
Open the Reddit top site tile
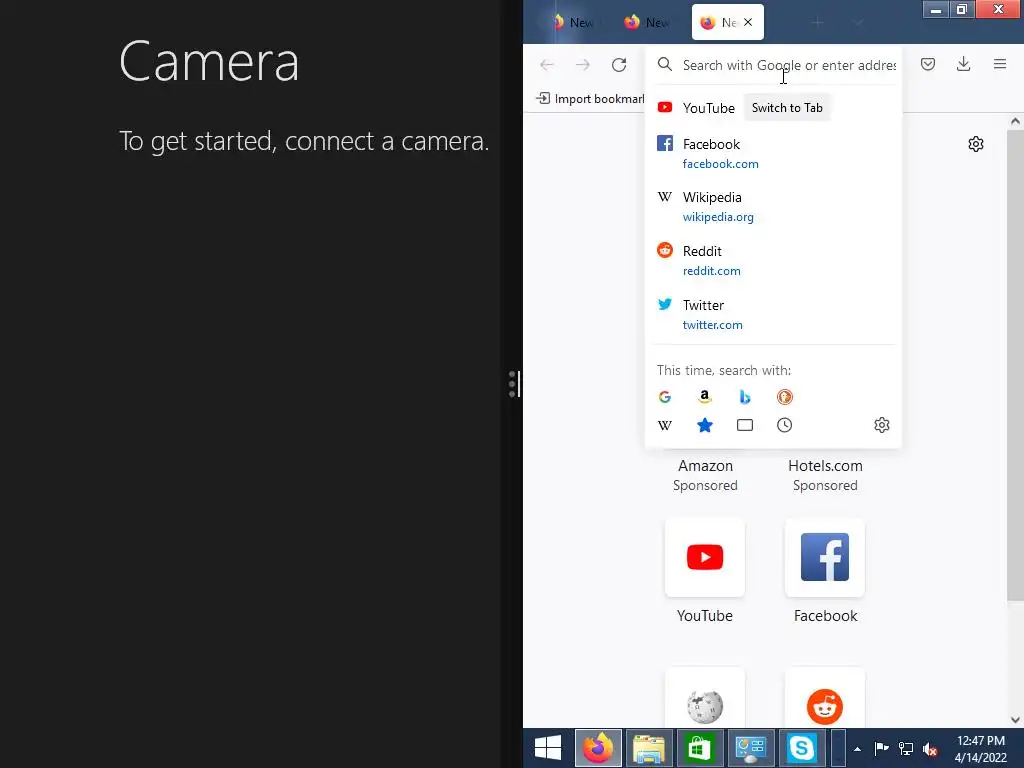point(825,699)
